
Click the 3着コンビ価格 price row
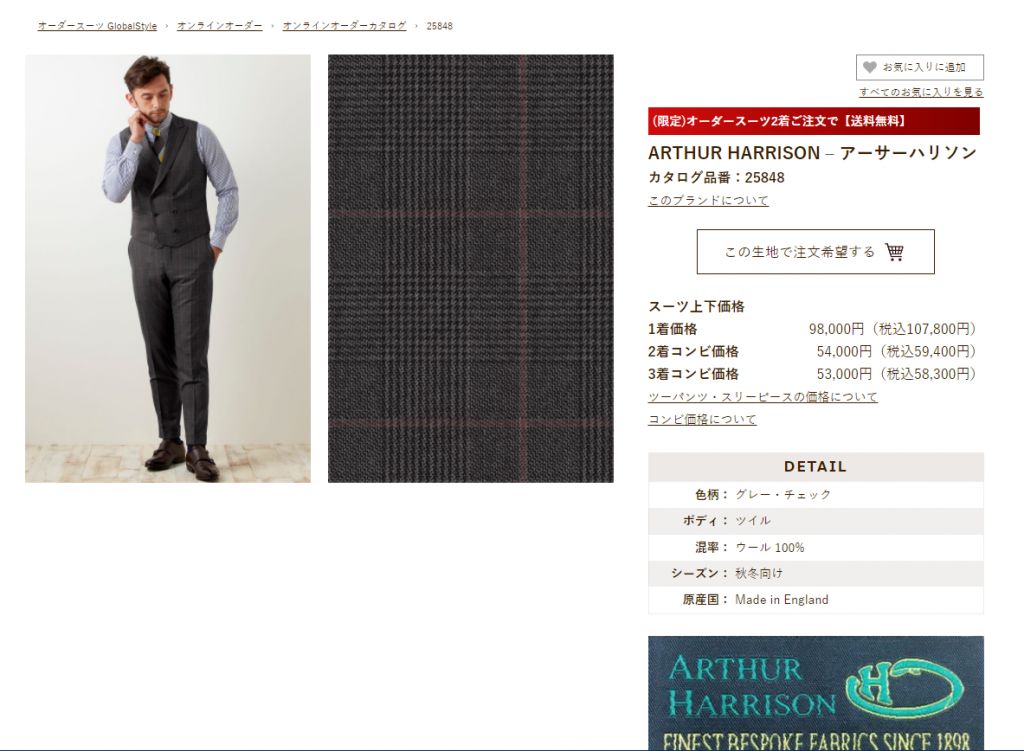coord(812,374)
